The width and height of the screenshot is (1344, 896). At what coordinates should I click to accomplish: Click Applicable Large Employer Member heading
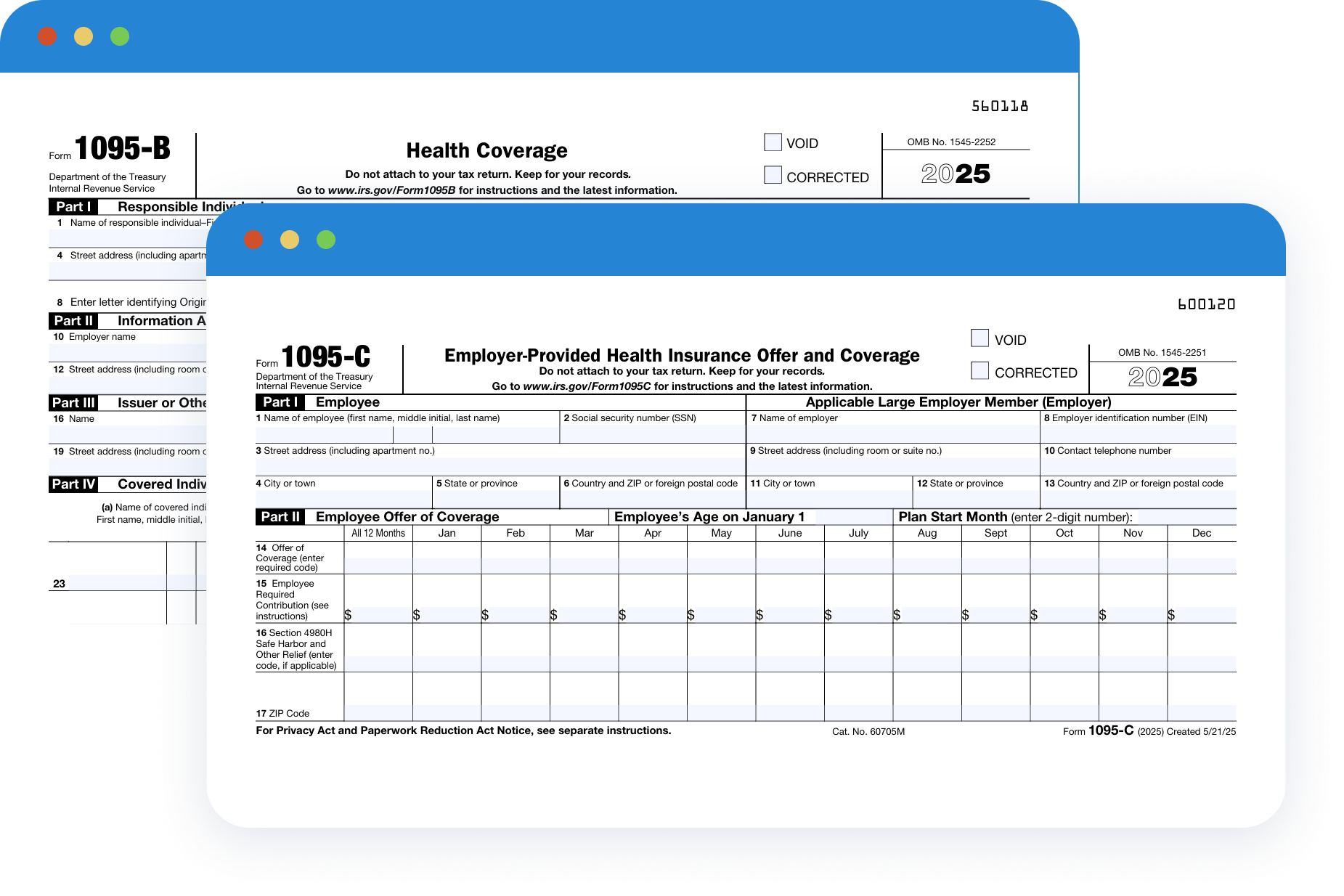(x=958, y=402)
